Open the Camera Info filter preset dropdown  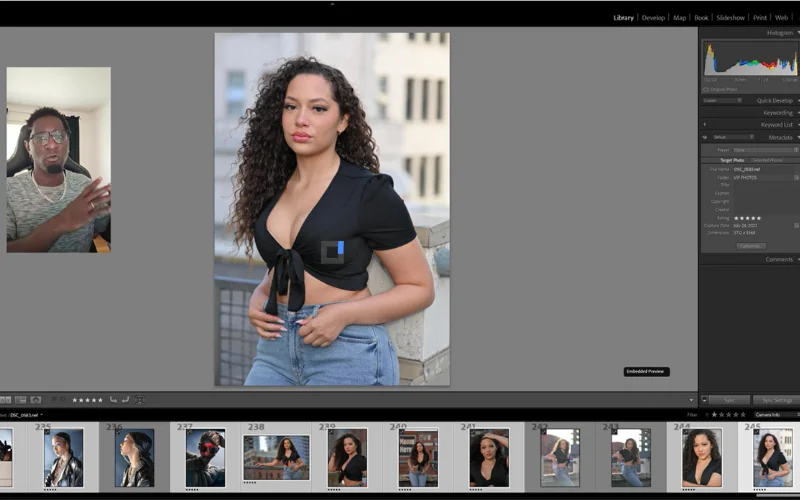(x=774, y=414)
